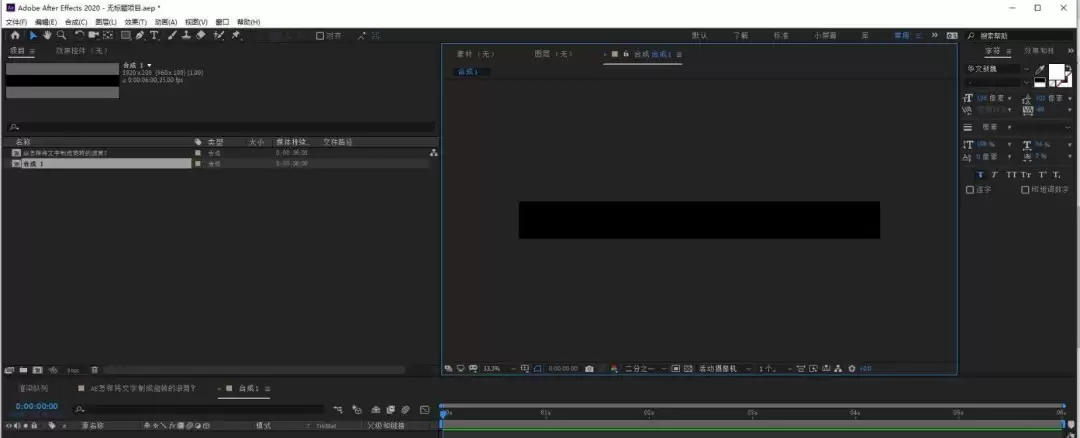Select the Horizontal Type tool
Image resolution: width=1080 pixels, height=438 pixels.
coord(154,35)
